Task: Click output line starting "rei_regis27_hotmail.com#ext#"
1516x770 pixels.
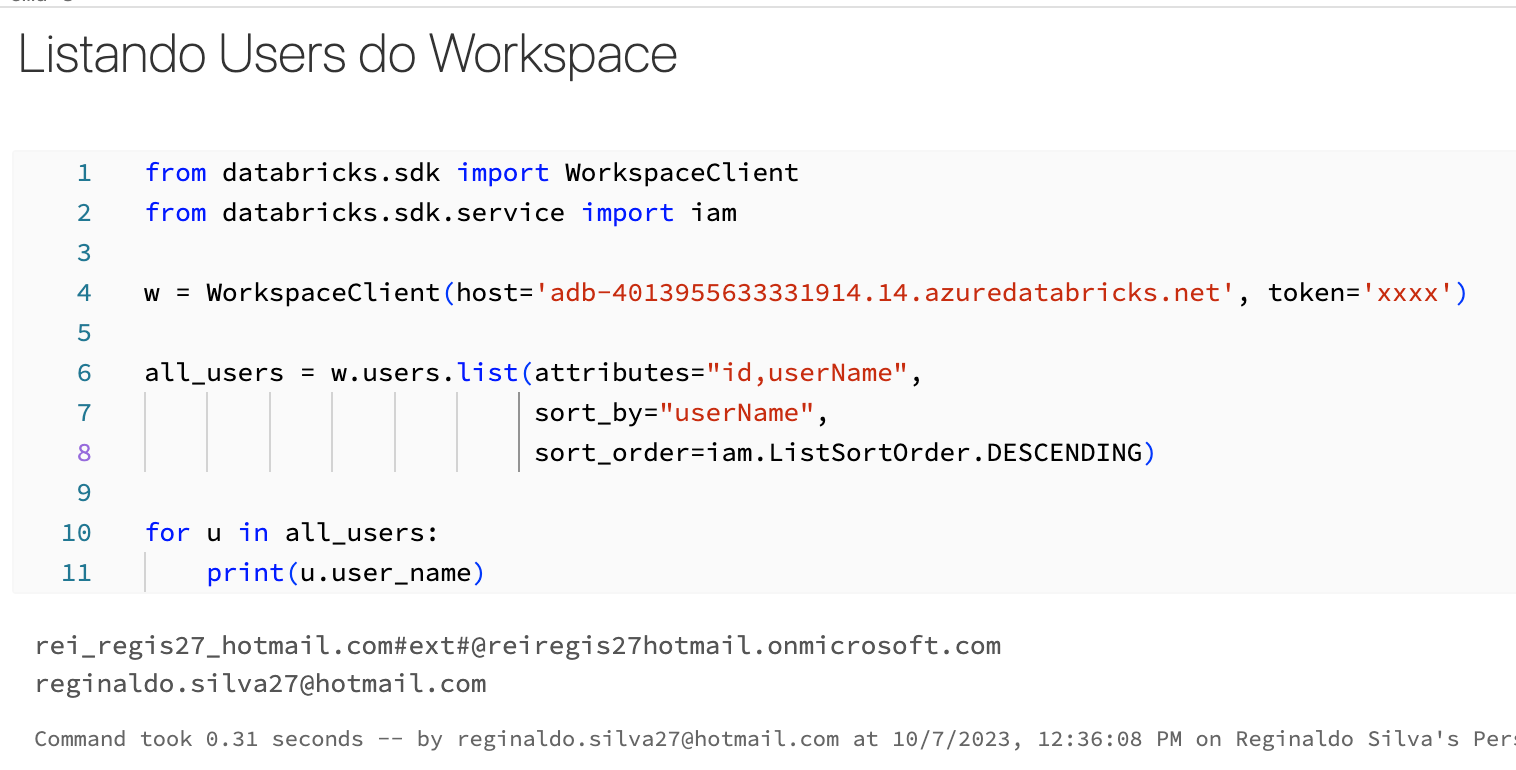Action: pyautogui.click(x=518, y=646)
